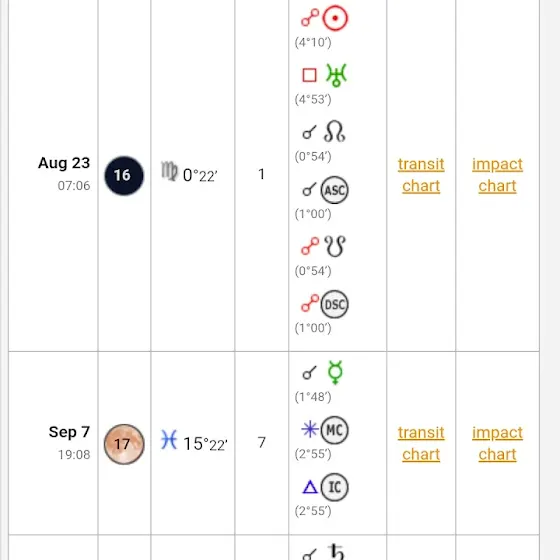The image size is (560, 560).
Task: Click the blue sextile star symbol
Action: [310, 430]
